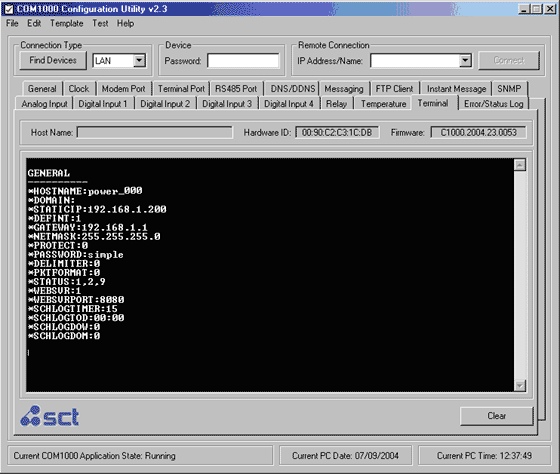Click the WEBSVRPORT:8080 terminal line
This screenshot has height=474, width=560.
76,300
